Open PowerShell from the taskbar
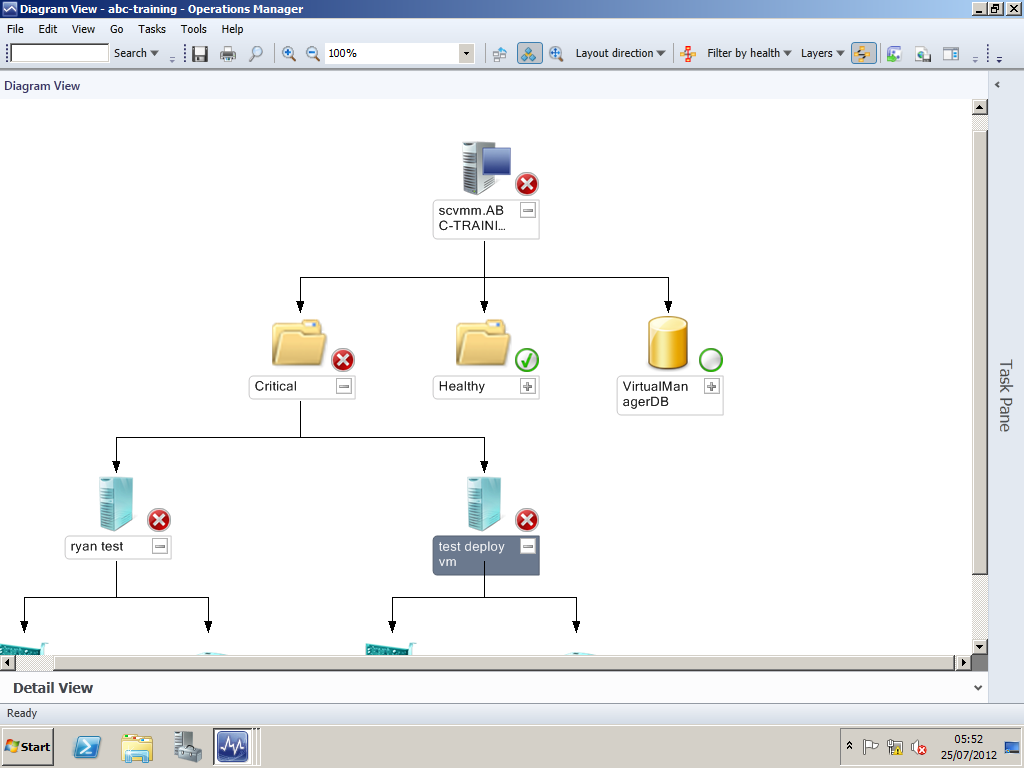 [87, 746]
